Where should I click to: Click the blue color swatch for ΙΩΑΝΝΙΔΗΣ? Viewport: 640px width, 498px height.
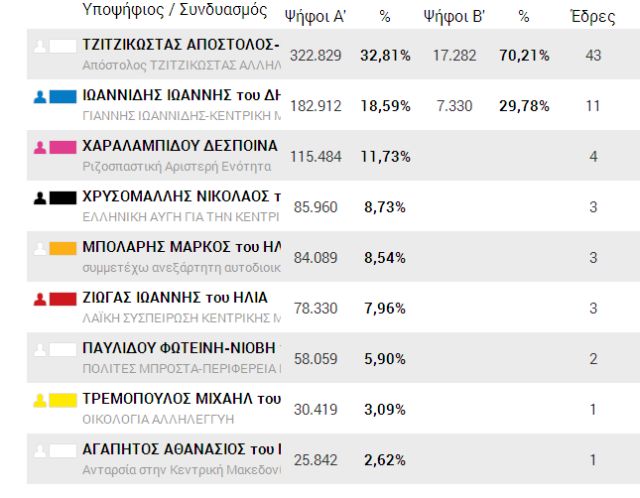pos(63,97)
